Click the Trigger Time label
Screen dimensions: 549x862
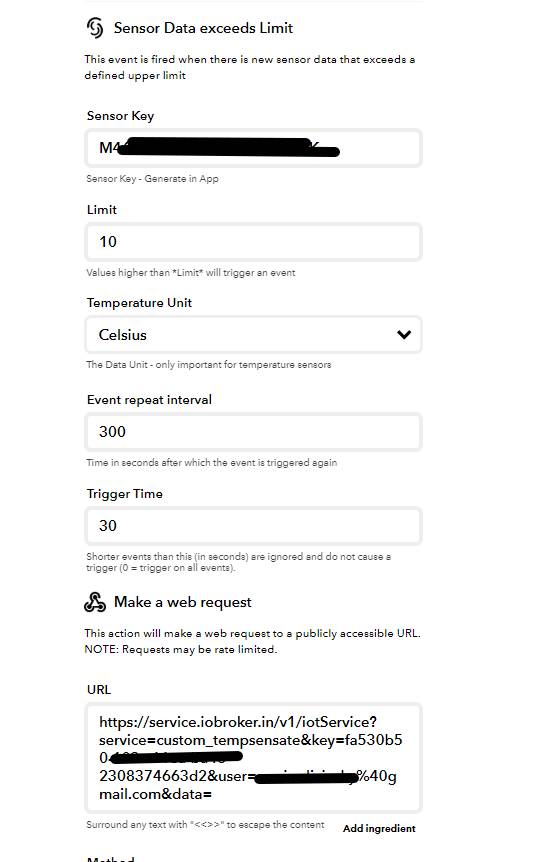coord(125,494)
